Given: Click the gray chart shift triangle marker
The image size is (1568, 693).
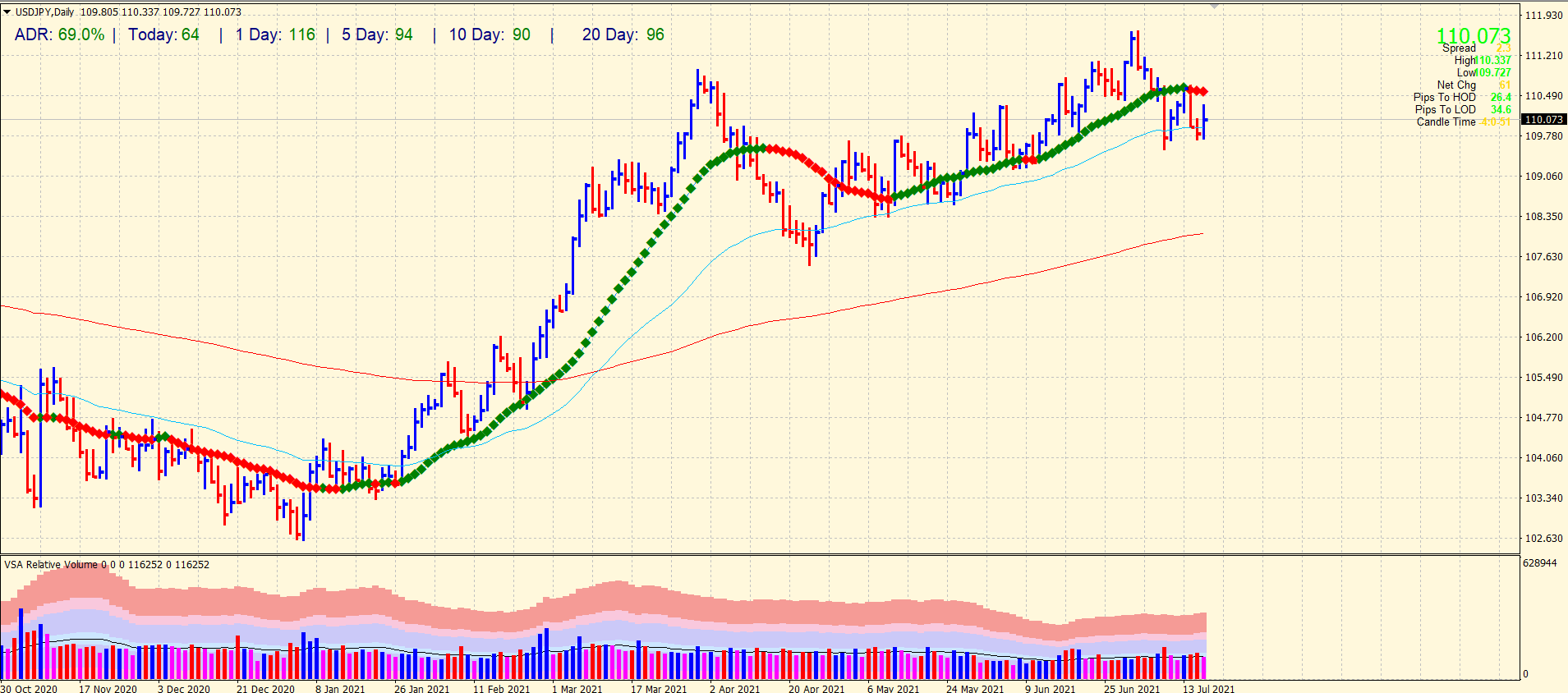Looking at the screenshot, I should click(1214, 7).
